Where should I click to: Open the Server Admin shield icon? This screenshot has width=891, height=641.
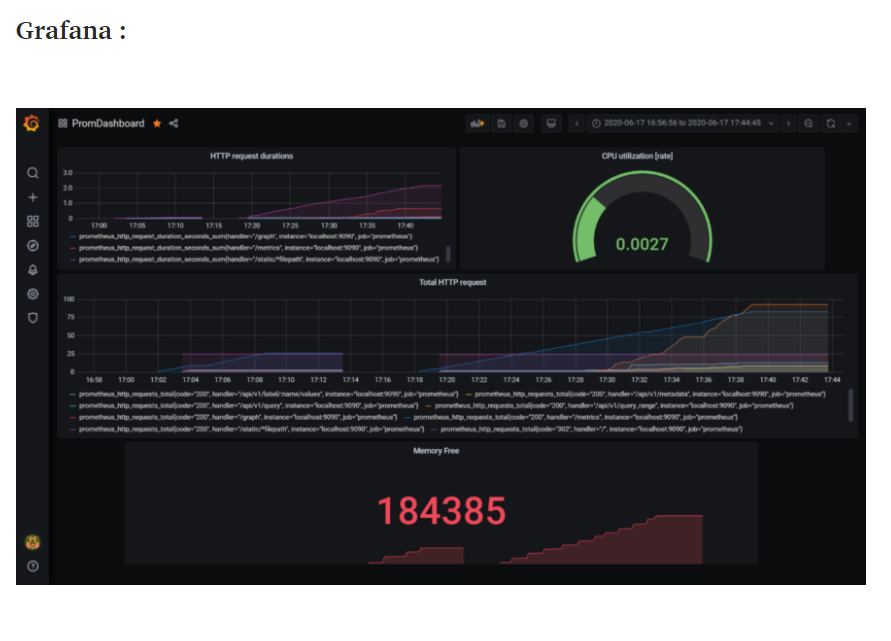tap(33, 318)
